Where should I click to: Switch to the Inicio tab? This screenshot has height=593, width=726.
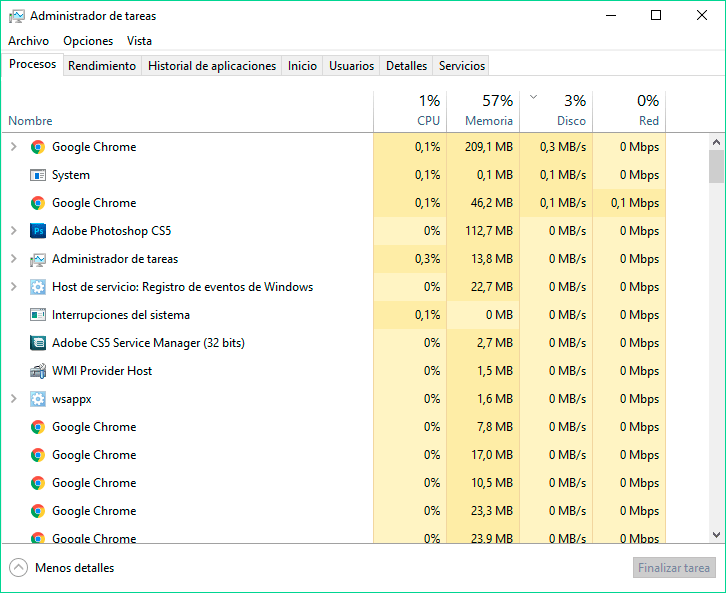[302, 66]
